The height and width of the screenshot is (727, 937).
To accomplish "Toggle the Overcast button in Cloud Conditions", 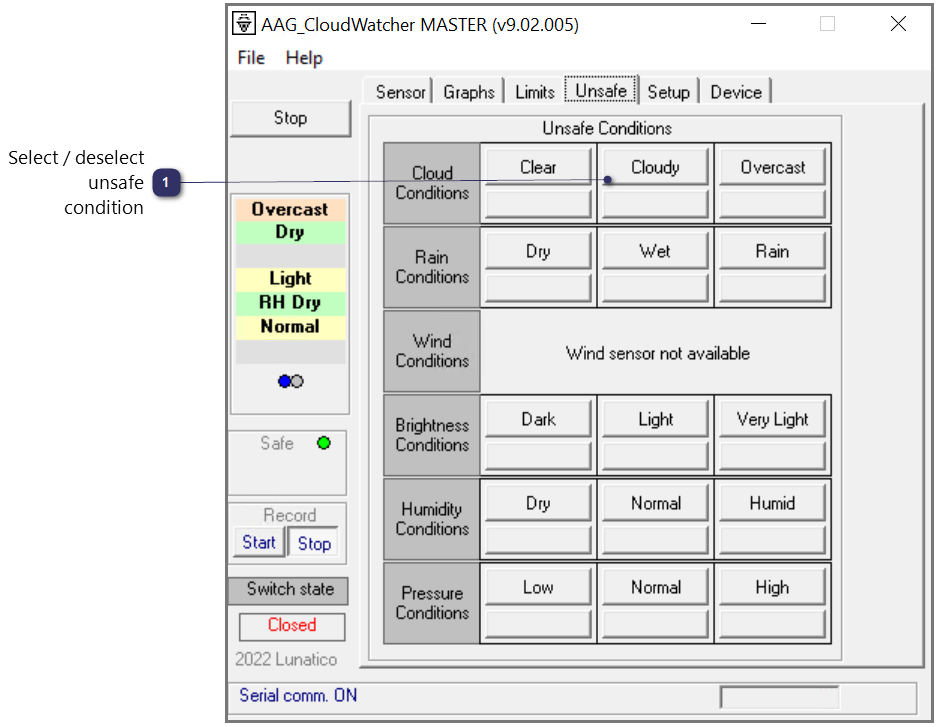I will (x=772, y=167).
